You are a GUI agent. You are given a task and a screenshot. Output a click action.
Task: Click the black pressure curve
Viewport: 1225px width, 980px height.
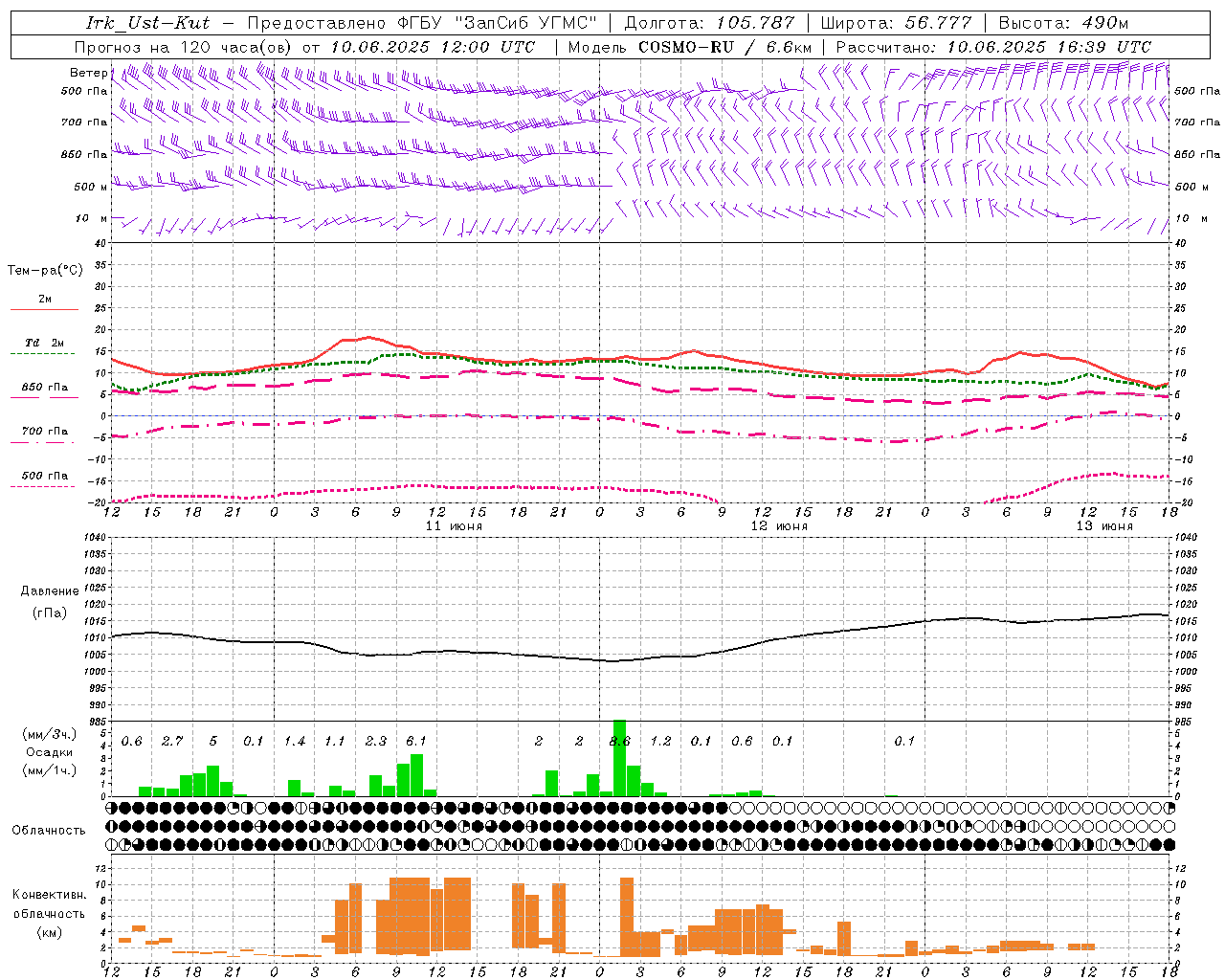point(641,658)
